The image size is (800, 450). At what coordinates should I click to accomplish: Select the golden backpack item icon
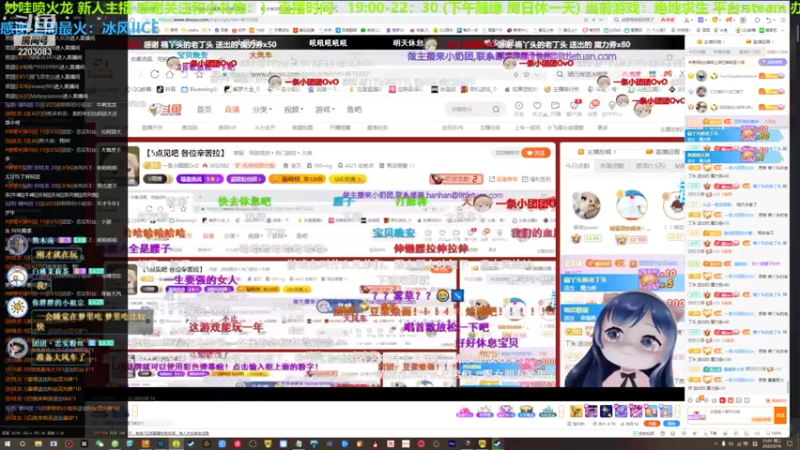pos(576,411)
